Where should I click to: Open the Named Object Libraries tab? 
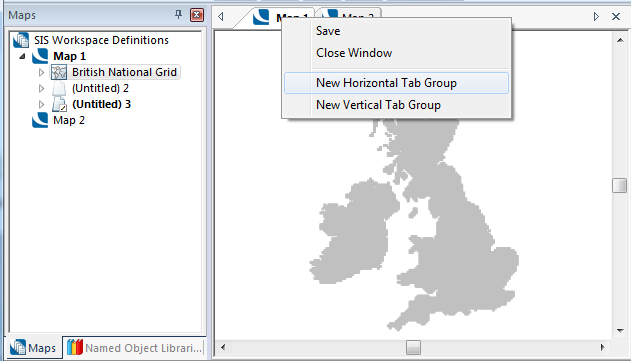pos(134,347)
